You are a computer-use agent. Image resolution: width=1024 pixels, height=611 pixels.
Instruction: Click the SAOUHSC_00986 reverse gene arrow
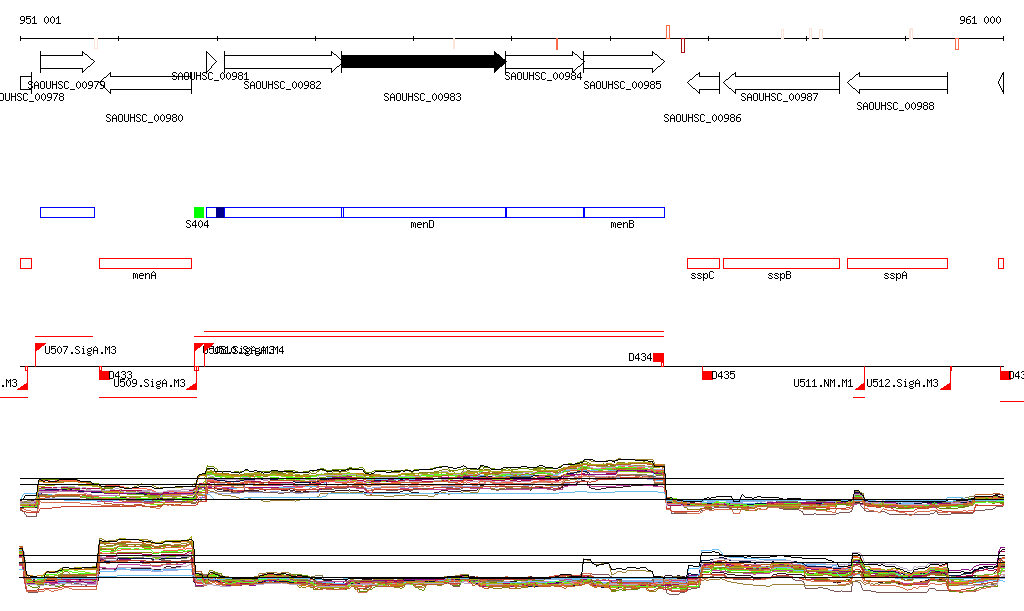click(703, 83)
